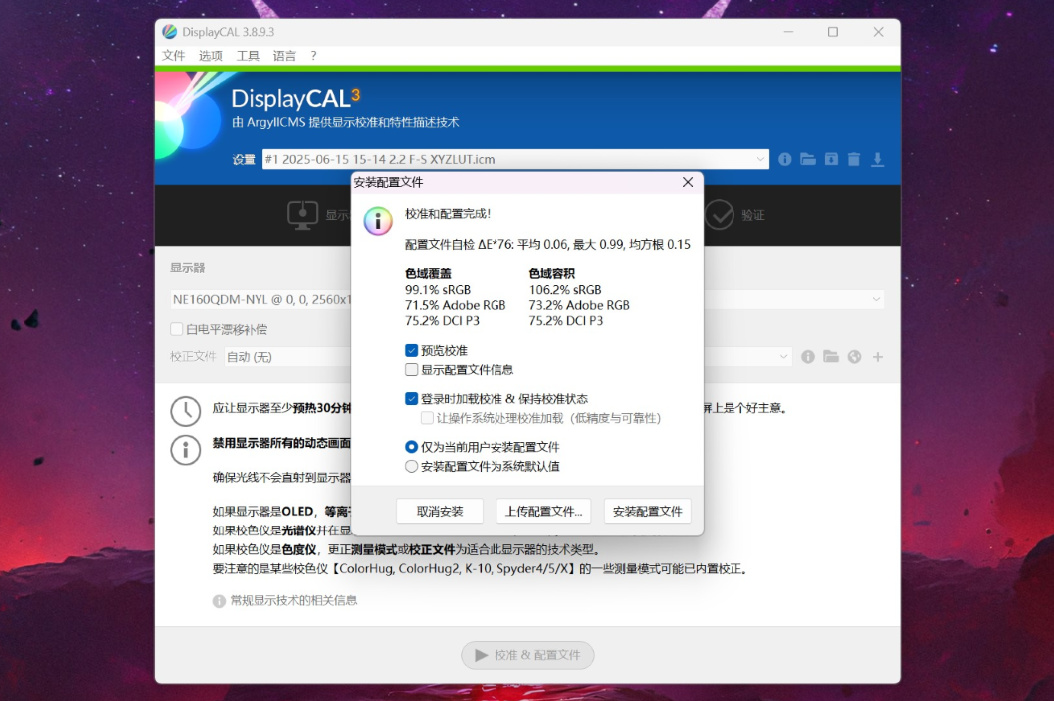Click the download install icon beside settings
The image size is (1054, 701).
877,159
